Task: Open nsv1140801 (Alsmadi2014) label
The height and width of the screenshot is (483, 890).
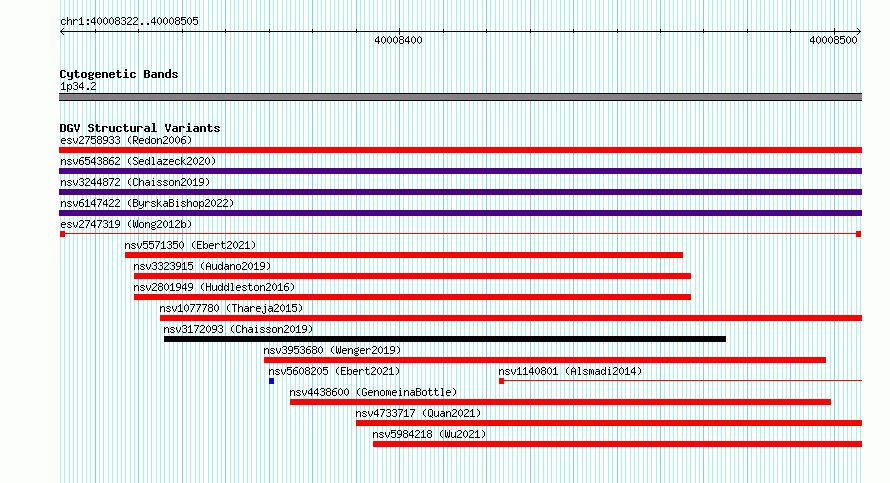Action: pyautogui.click(x=570, y=371)
